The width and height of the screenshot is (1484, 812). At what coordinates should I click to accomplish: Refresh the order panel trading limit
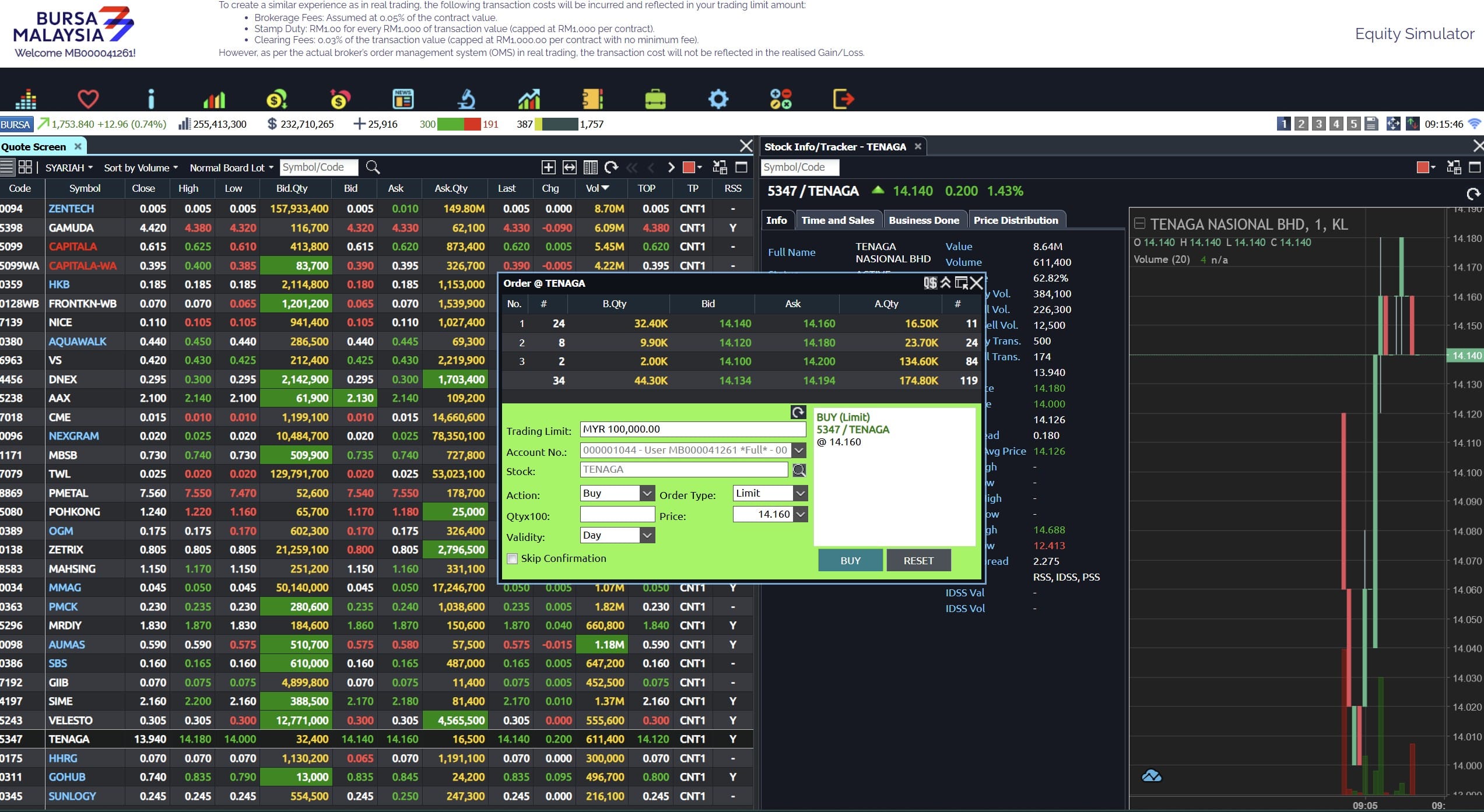tap(798, 413)
